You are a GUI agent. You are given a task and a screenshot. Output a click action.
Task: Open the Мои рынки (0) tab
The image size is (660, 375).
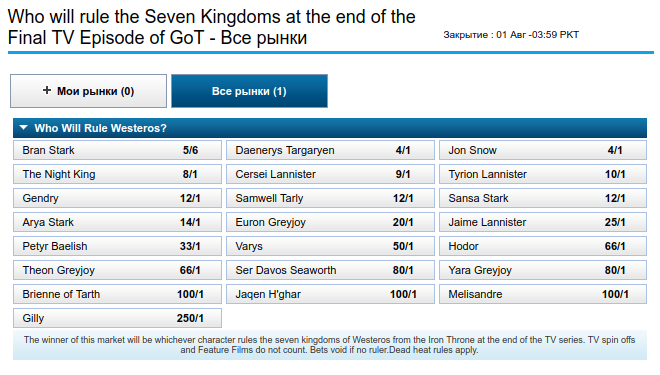coord(88,91)
